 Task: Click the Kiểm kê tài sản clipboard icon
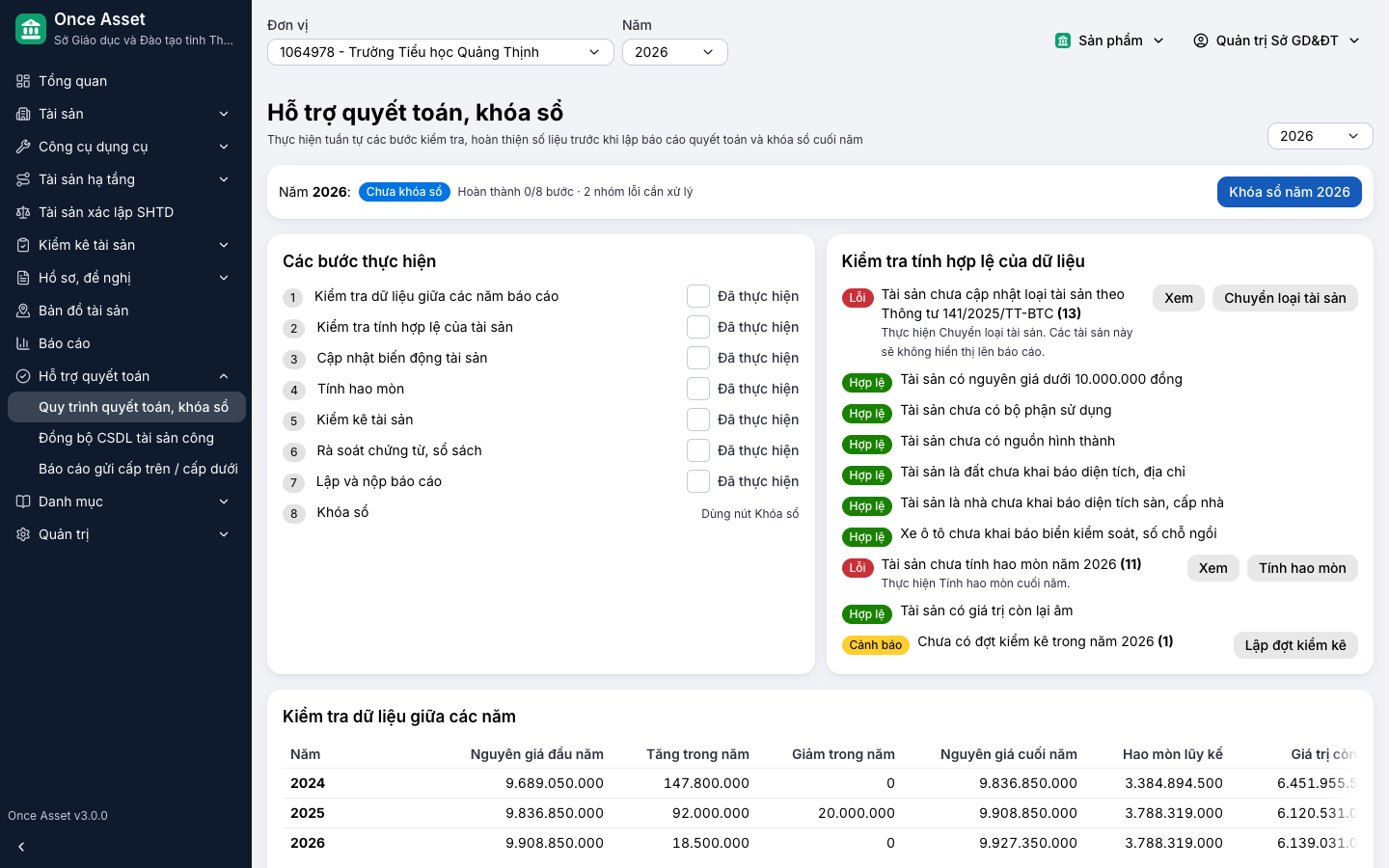pyautogui.click(x=23, y=245)
